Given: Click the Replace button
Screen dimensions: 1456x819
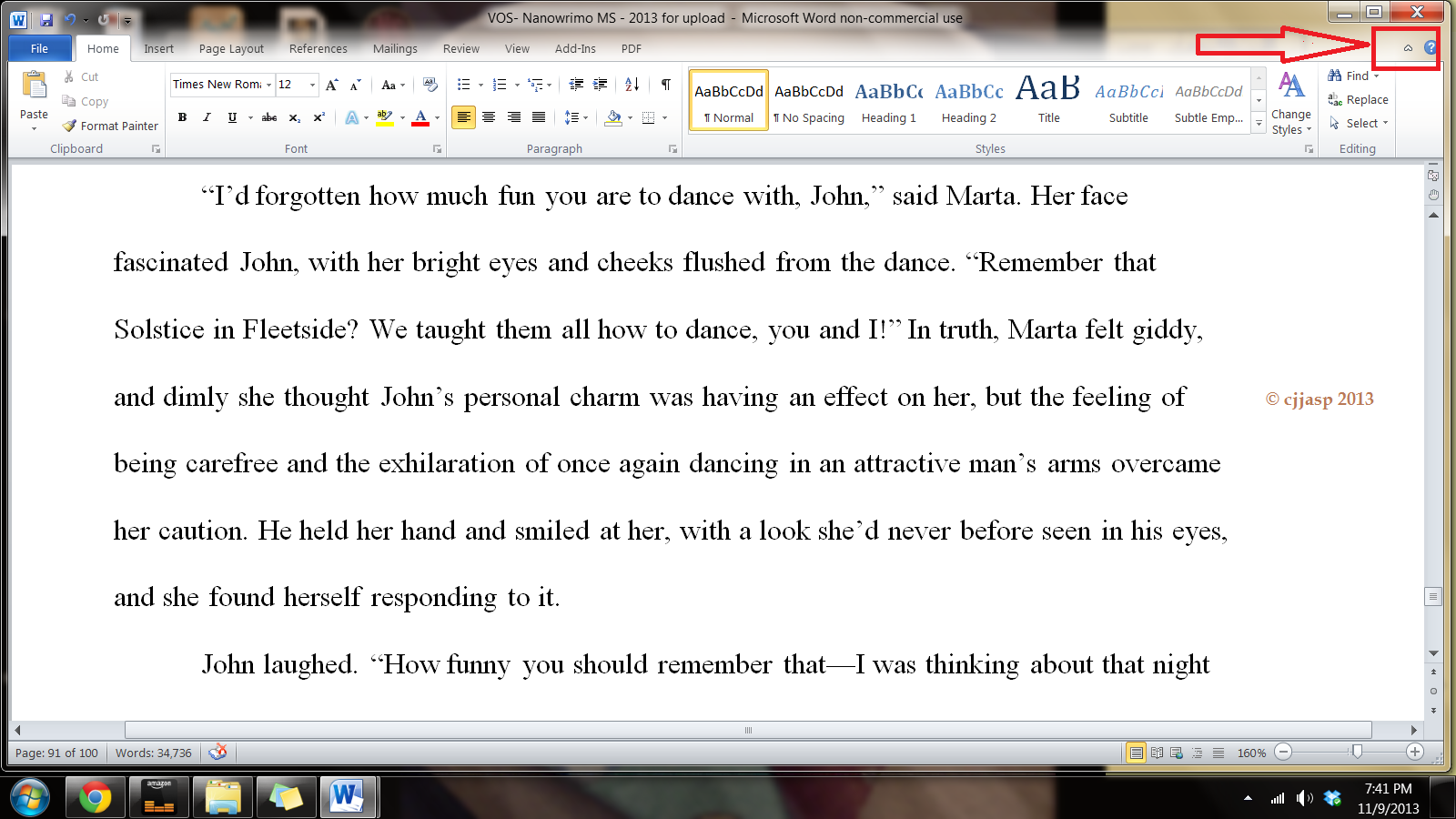Looking at the screenshot, I should pos(1358,100).
